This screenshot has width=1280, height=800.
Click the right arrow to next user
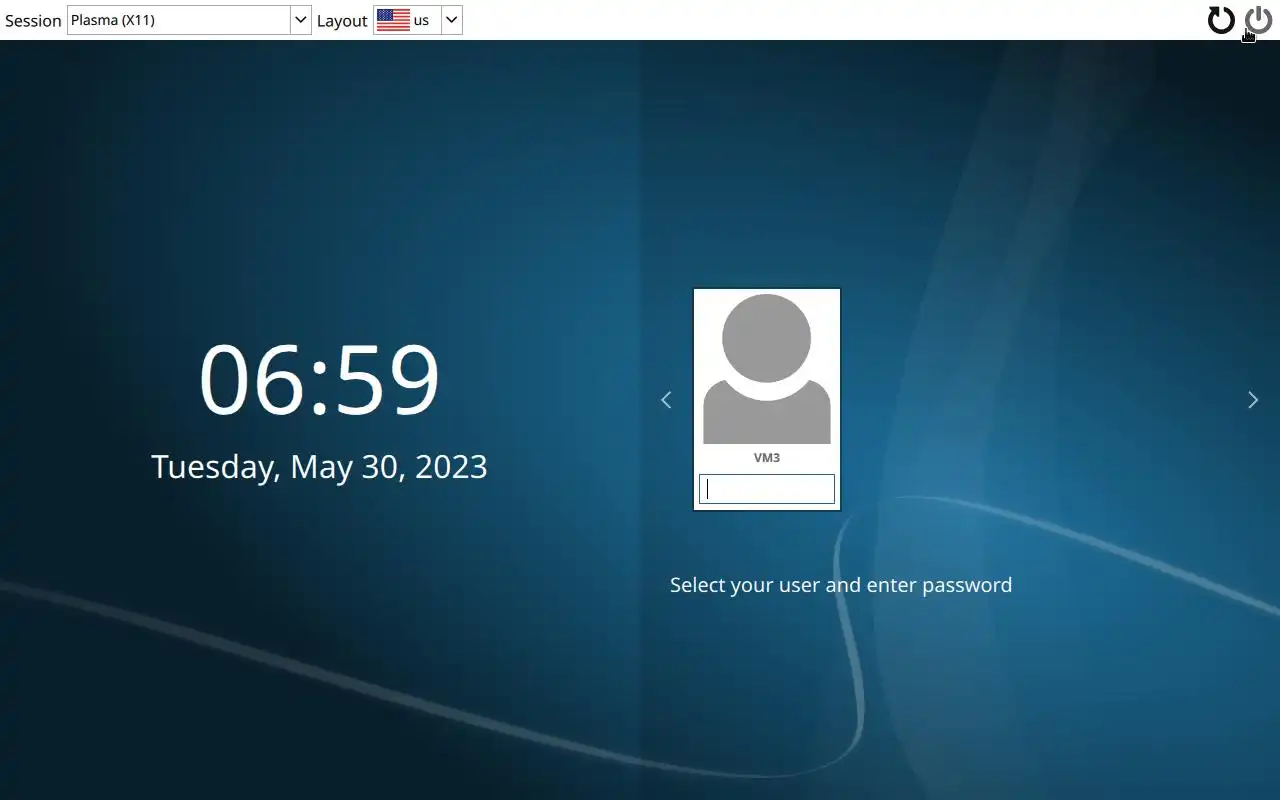point(1253,400)
